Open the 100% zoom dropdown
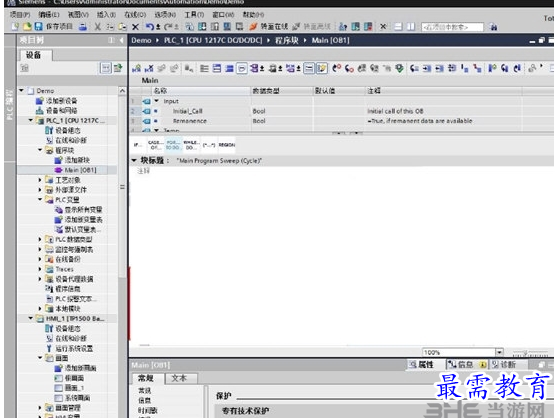 pyautogui.click(x=499, y=352)
